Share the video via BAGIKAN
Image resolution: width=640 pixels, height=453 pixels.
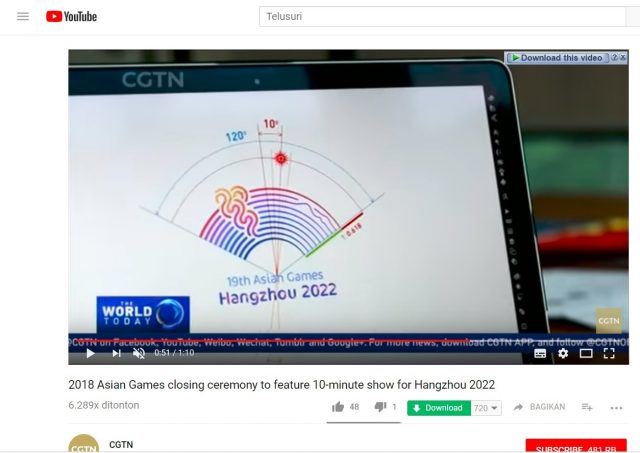[x=539, y=407]
